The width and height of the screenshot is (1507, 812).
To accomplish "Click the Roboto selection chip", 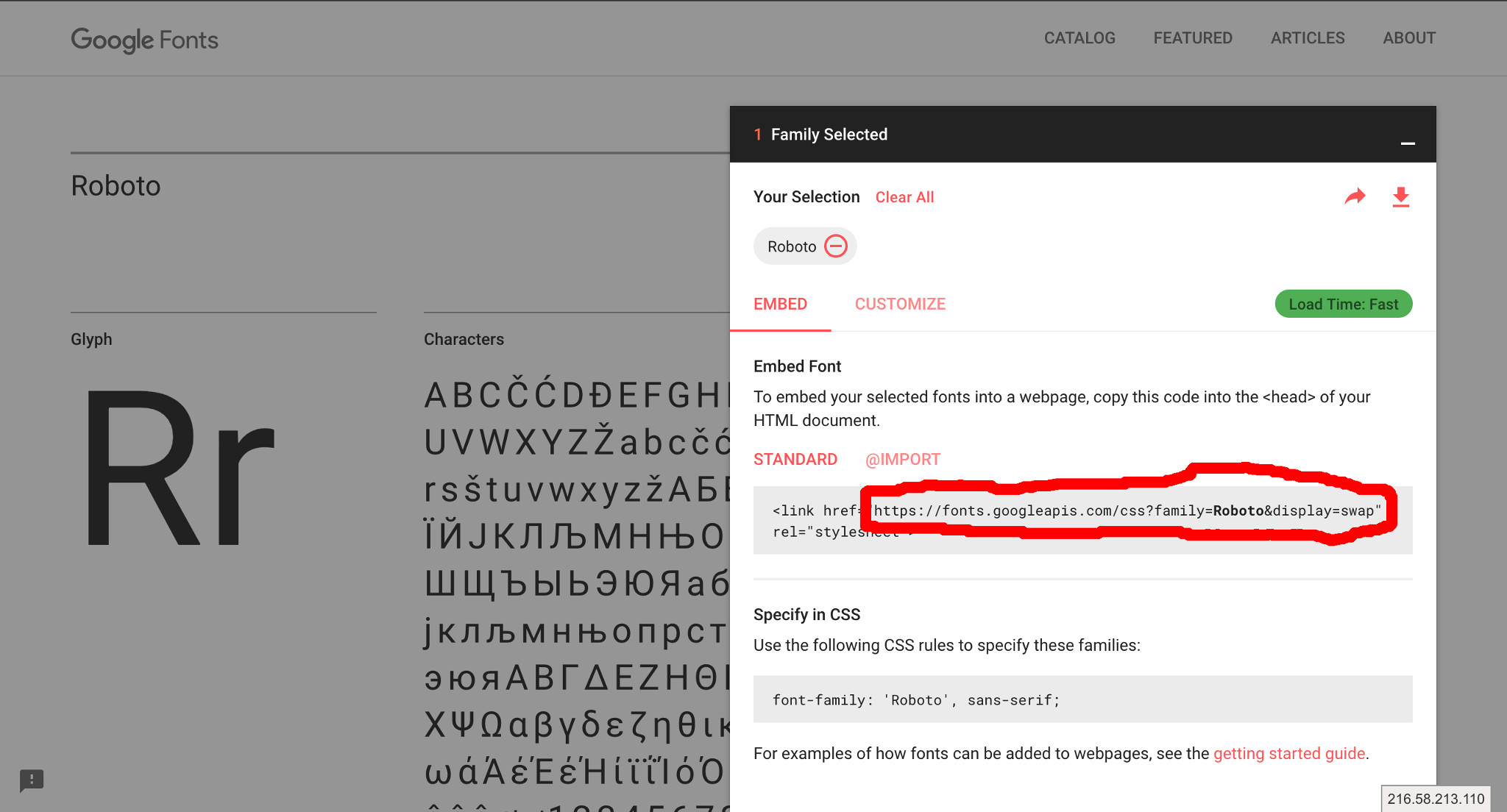I will tap(805, 246).
